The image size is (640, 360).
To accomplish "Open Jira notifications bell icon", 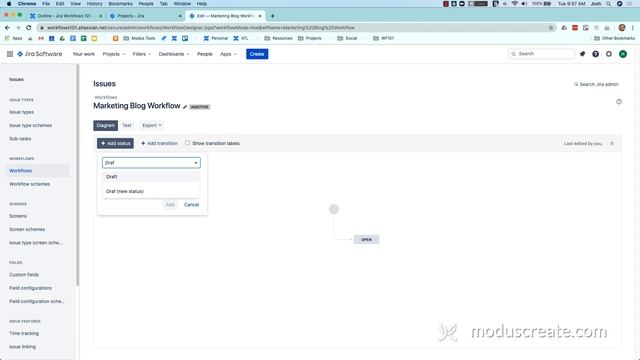I will [x=582, y=54].
